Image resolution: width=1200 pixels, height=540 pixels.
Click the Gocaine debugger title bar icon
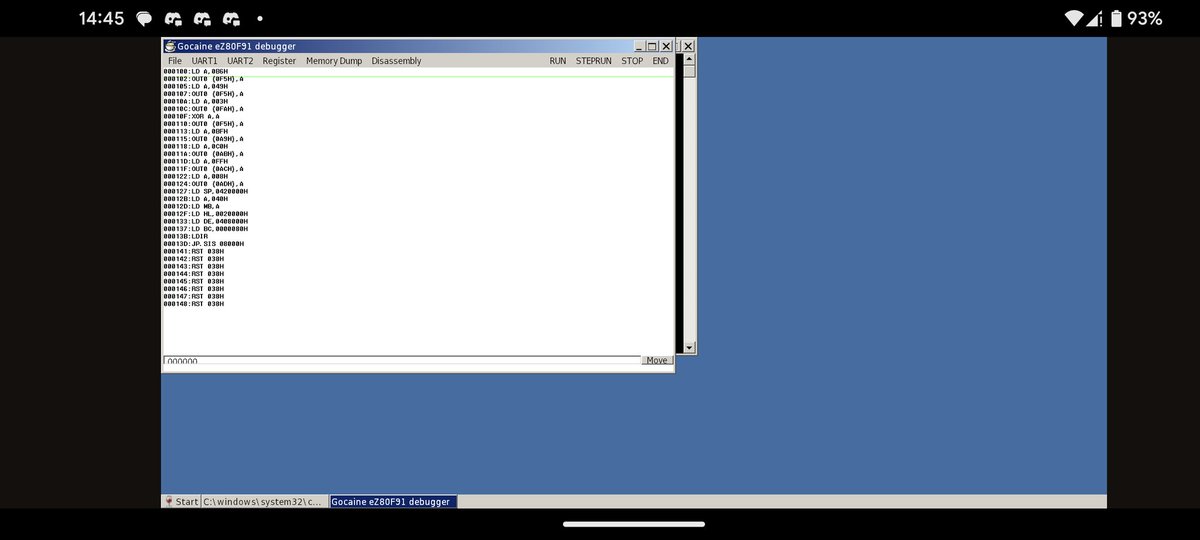170,46
